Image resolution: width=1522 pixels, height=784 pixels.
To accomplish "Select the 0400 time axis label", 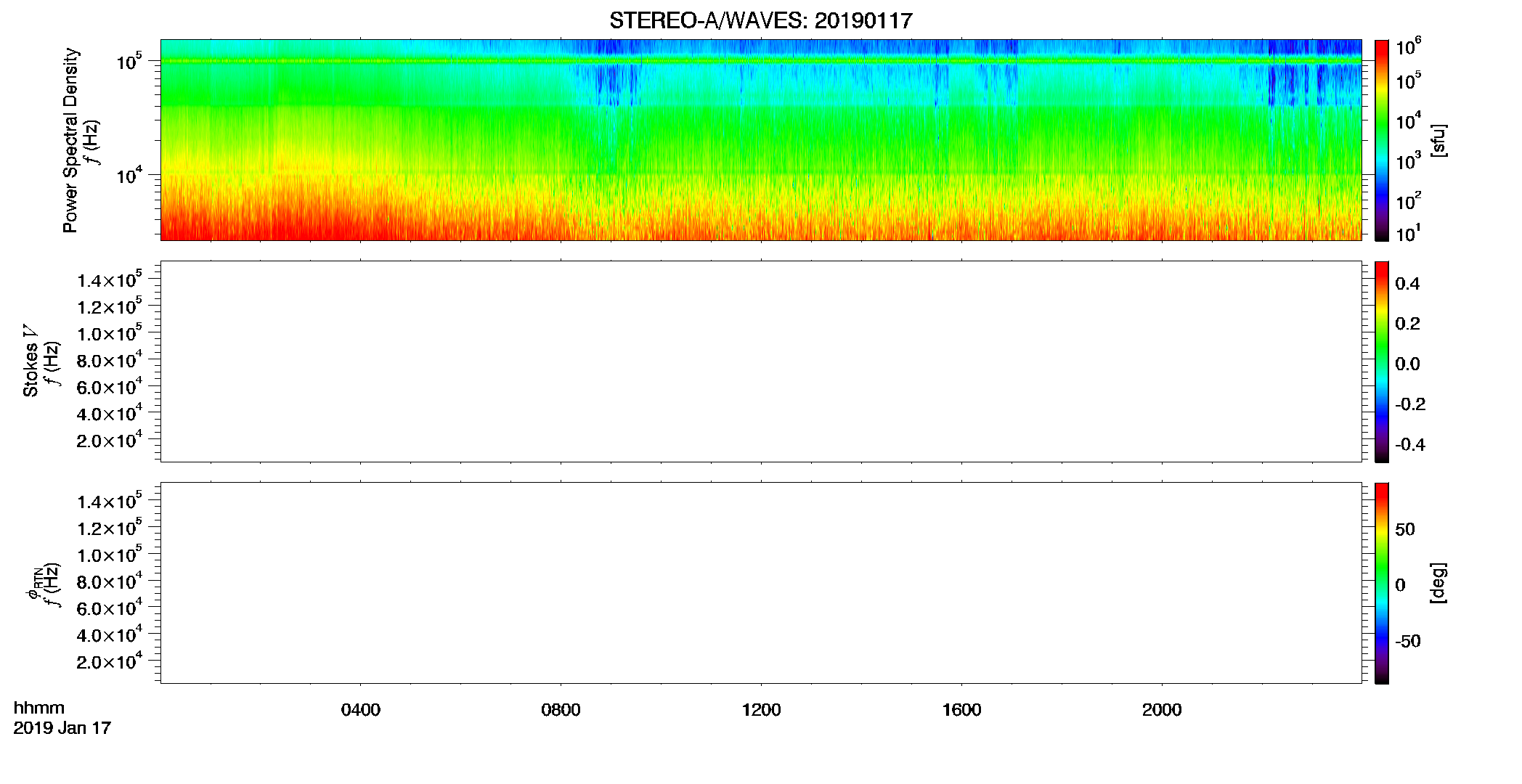I will [x=360, y=710].
